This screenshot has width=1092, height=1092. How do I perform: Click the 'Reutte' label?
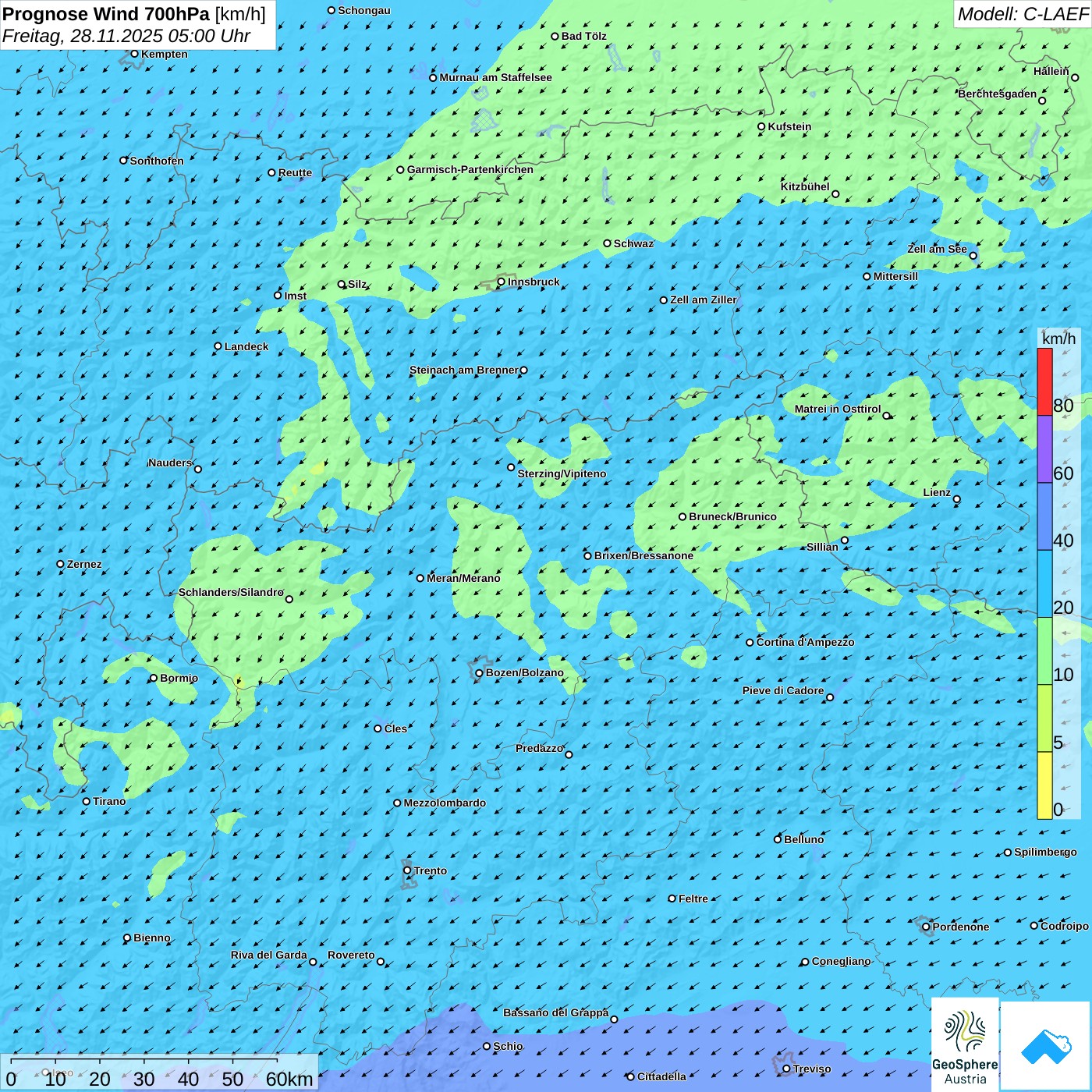pyautogui.click(x=295, y=173)
